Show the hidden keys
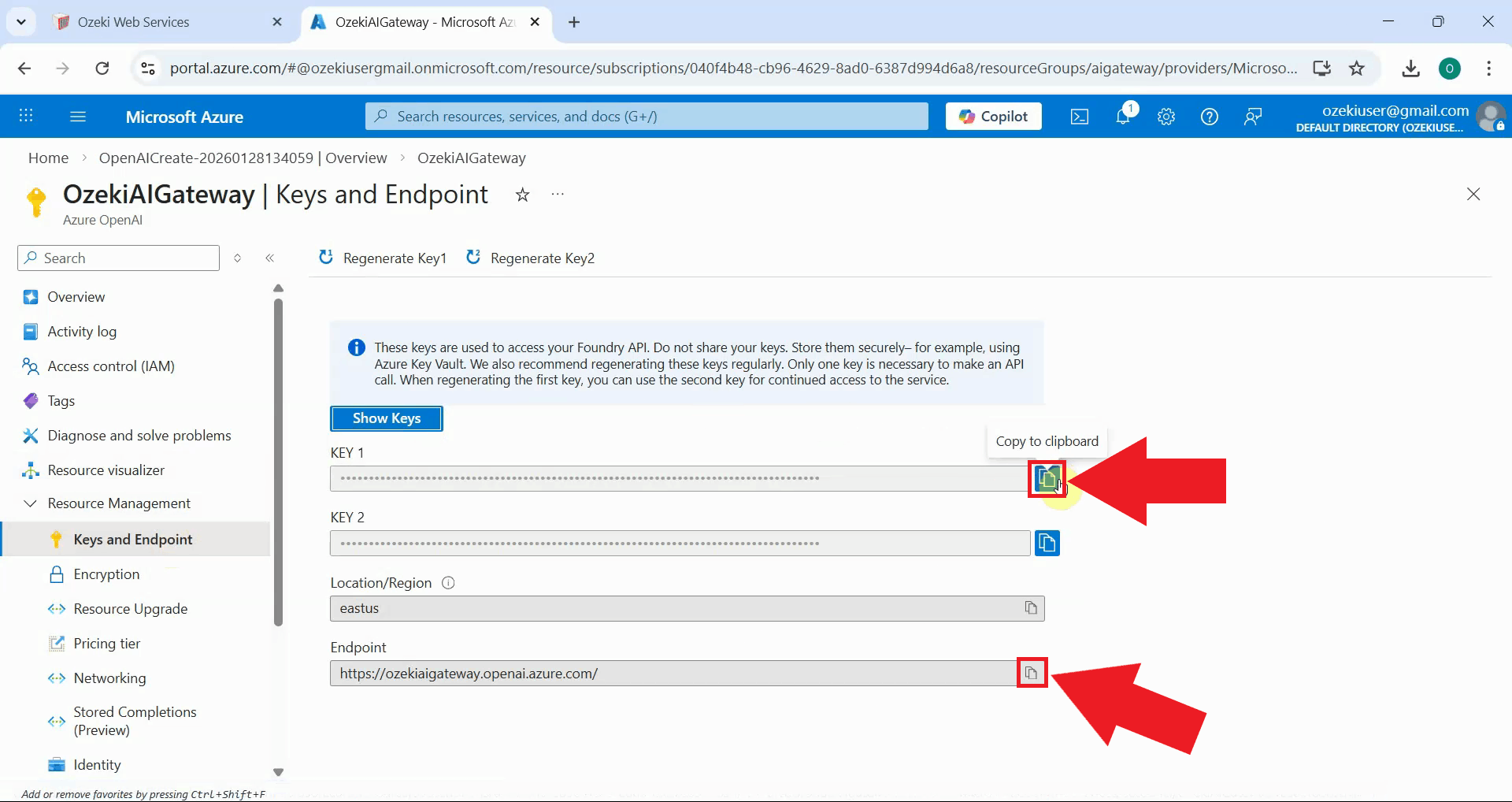 click(386, 418)
